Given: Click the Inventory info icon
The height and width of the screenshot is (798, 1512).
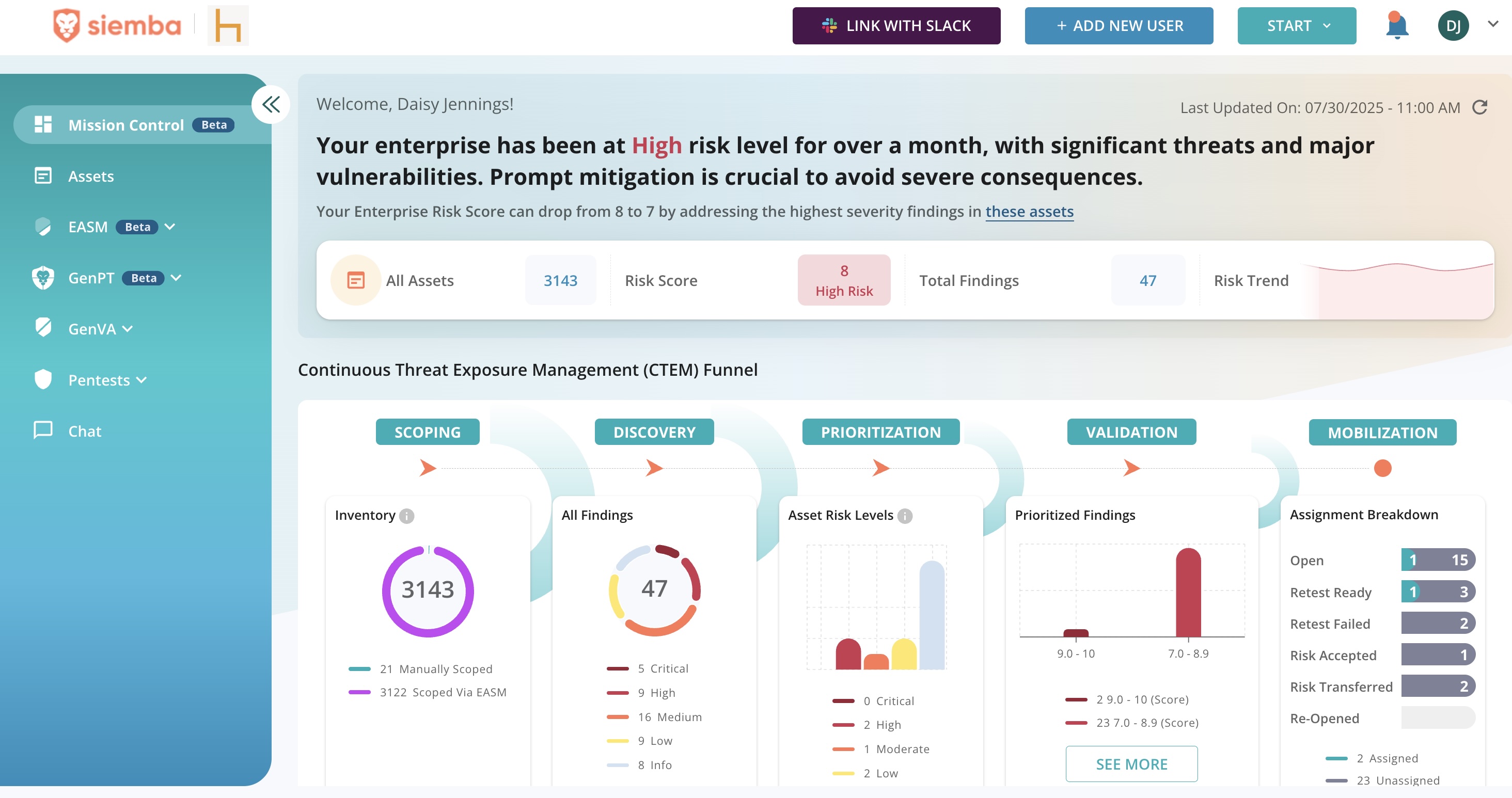Looking at the screenshot, I should coord(407,516).
